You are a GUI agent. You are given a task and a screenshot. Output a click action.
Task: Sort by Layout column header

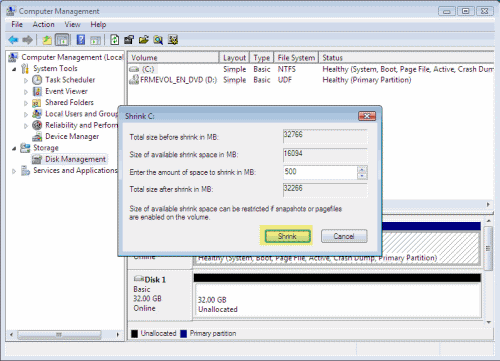tap(234, 58)
